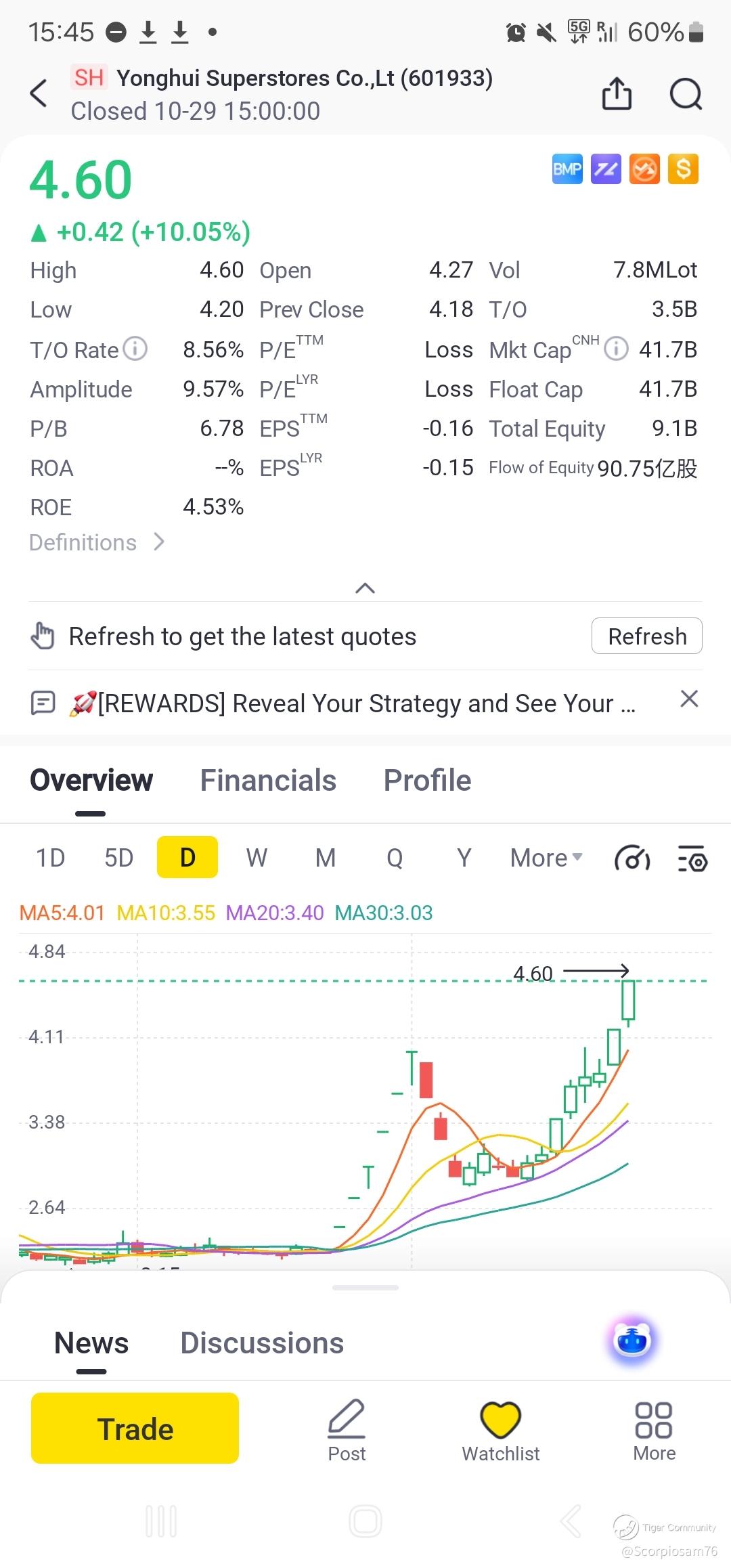Dismiss the REWARDS banner with X

click(689, 699)
